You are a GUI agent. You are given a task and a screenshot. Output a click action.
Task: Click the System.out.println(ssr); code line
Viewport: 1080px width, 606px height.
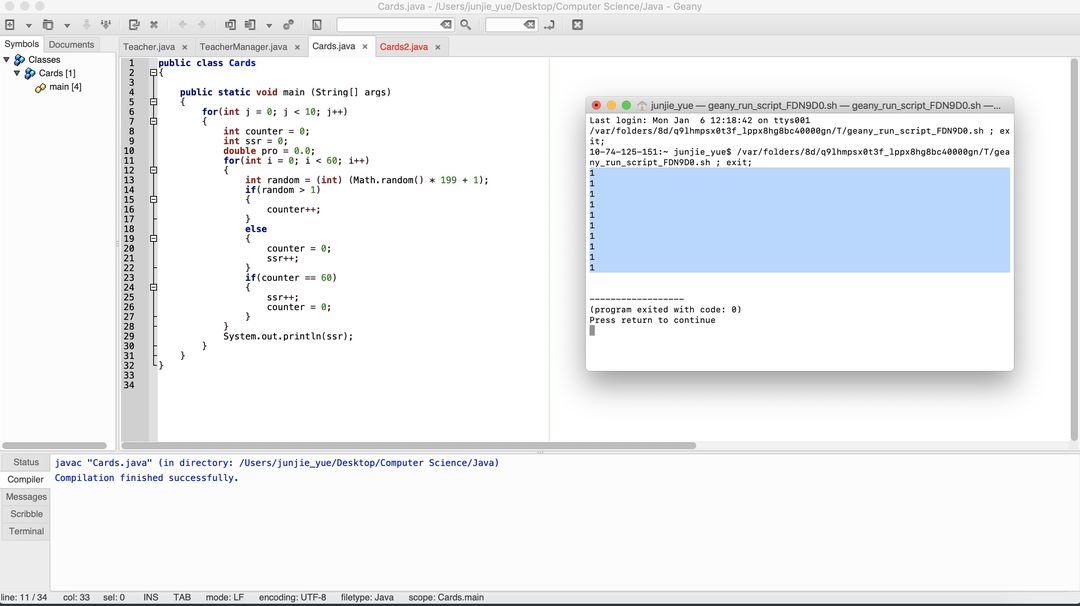coord(288,337)
